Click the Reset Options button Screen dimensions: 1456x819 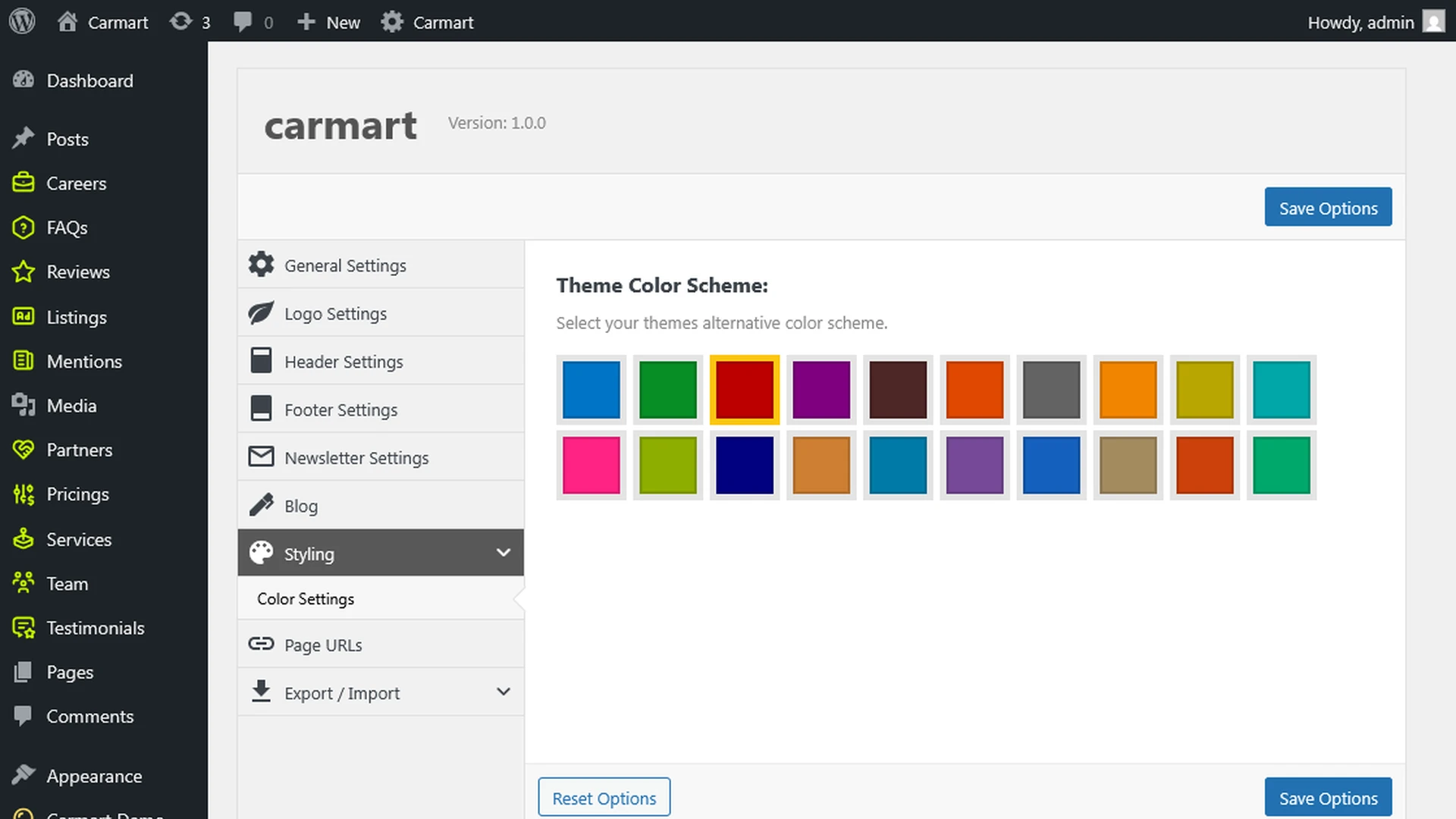point(604,797)
